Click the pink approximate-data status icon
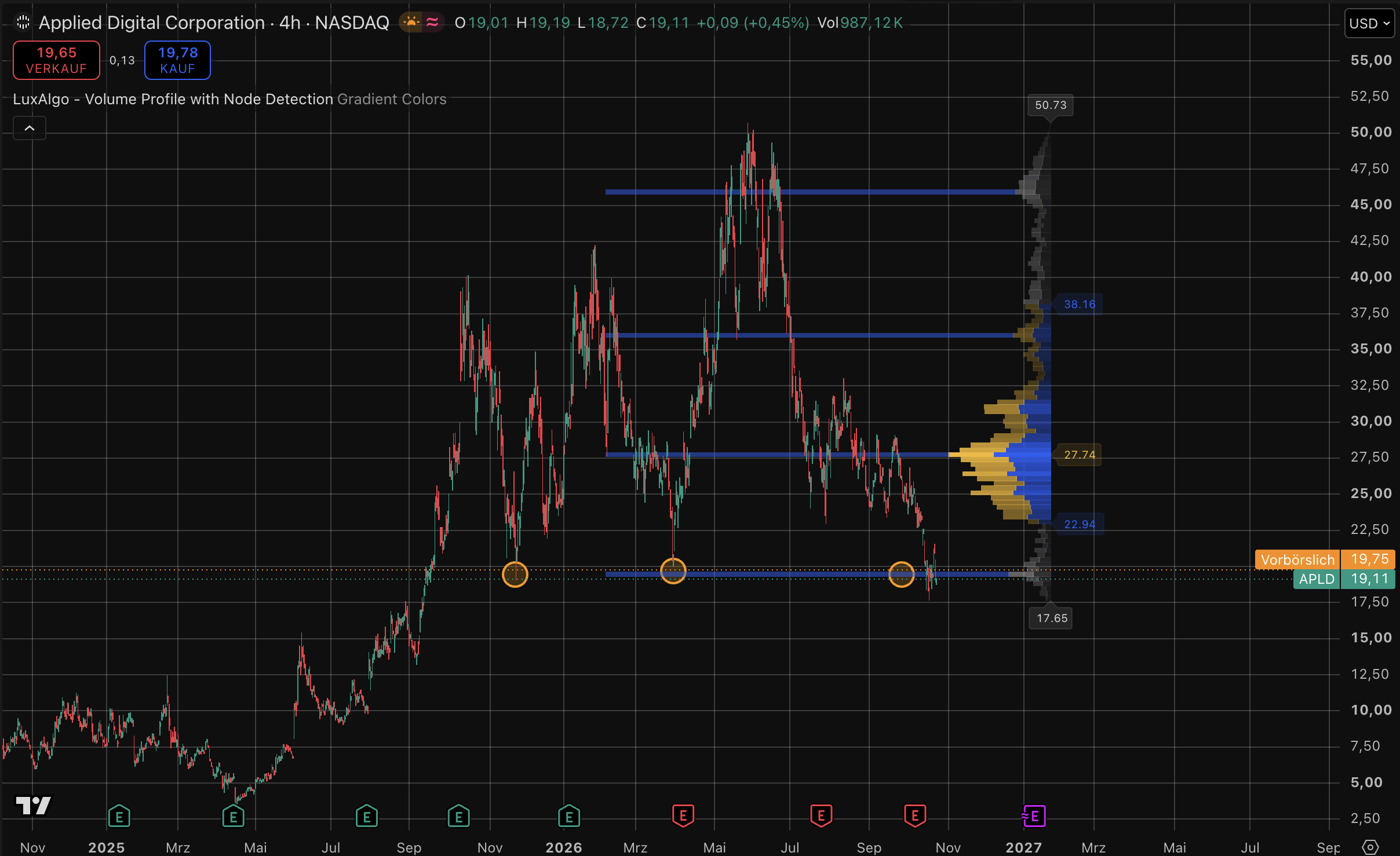The image size is (1400, 856). [x=432, y=23]
